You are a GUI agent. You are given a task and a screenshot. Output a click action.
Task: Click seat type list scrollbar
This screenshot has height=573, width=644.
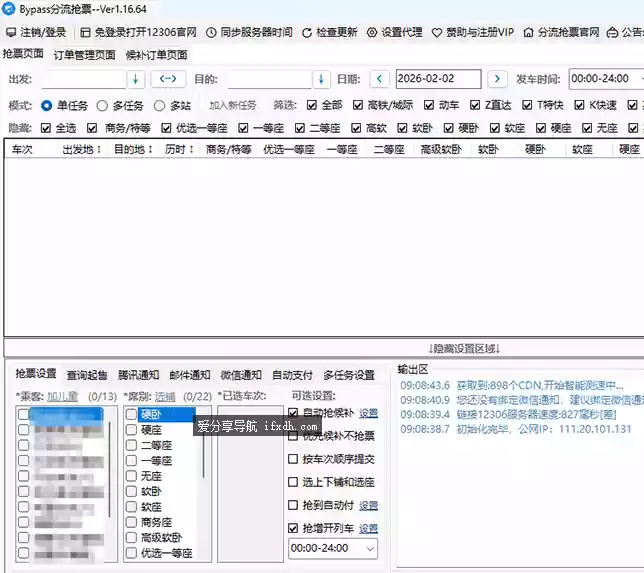point(203,452)
